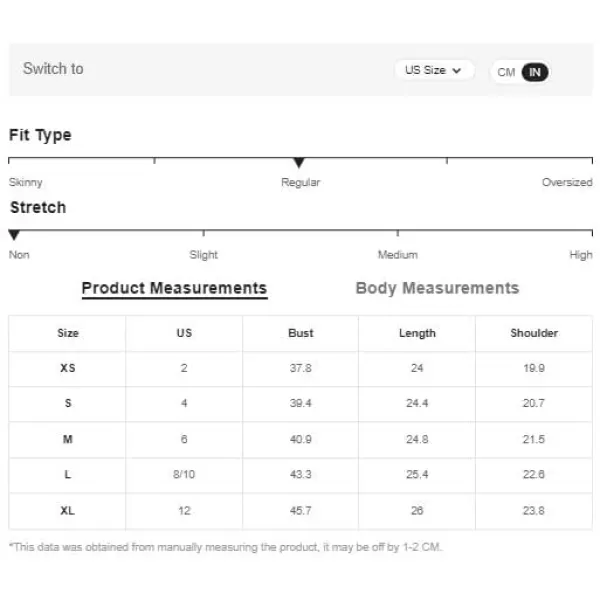This screenshot has width=600, height=600.
Task: Select the IN unit toggle
Action: [535, 72]
